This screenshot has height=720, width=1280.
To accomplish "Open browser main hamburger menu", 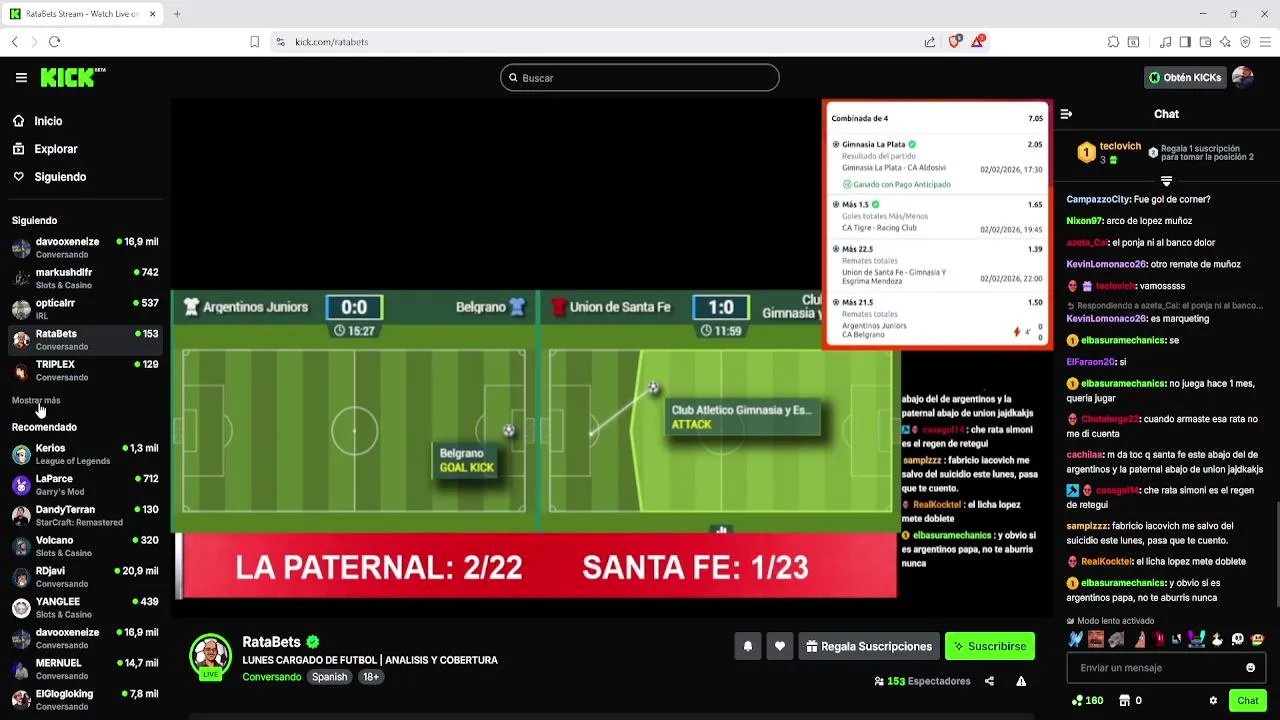I will [1265, 42].
